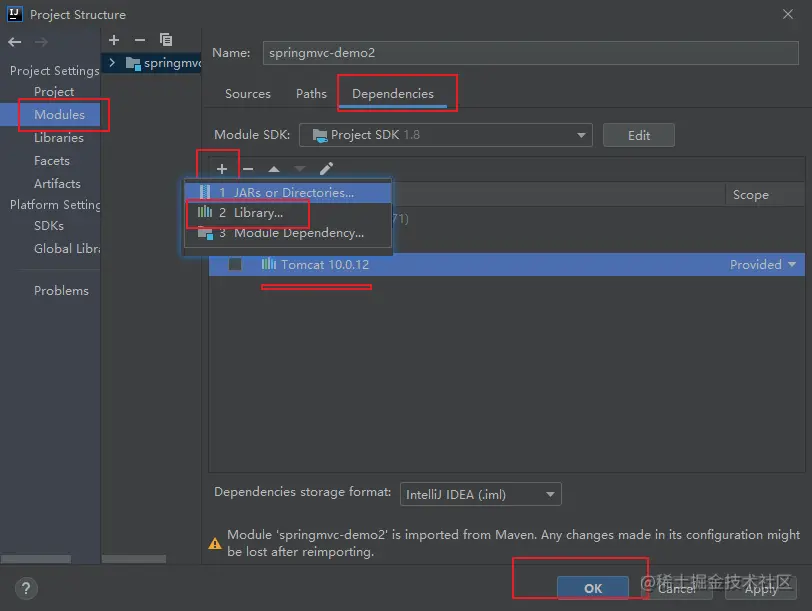Select Libraries in Project Settings
812x611 pixels.
pos(59,138)
